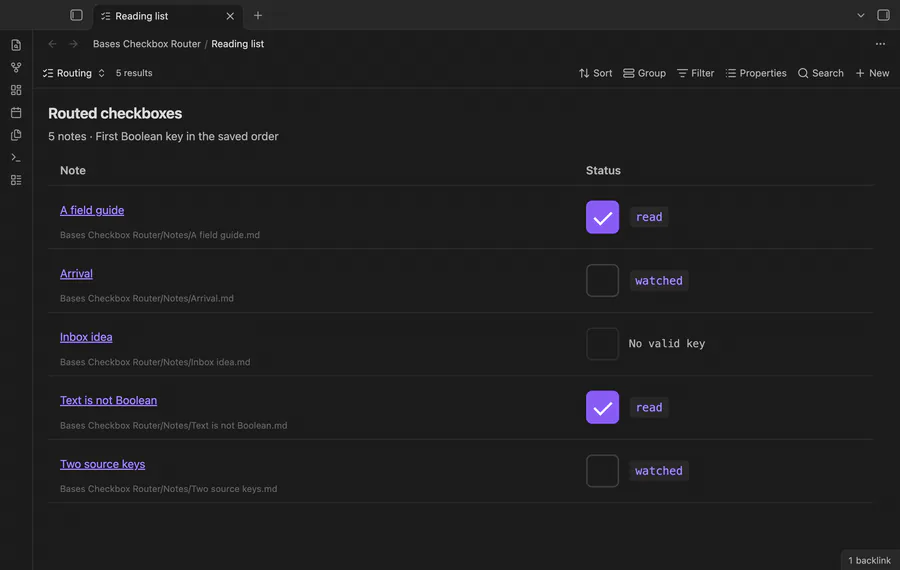Navigate forward with the right arrow
900x570 pixels.
click(73, 44)
